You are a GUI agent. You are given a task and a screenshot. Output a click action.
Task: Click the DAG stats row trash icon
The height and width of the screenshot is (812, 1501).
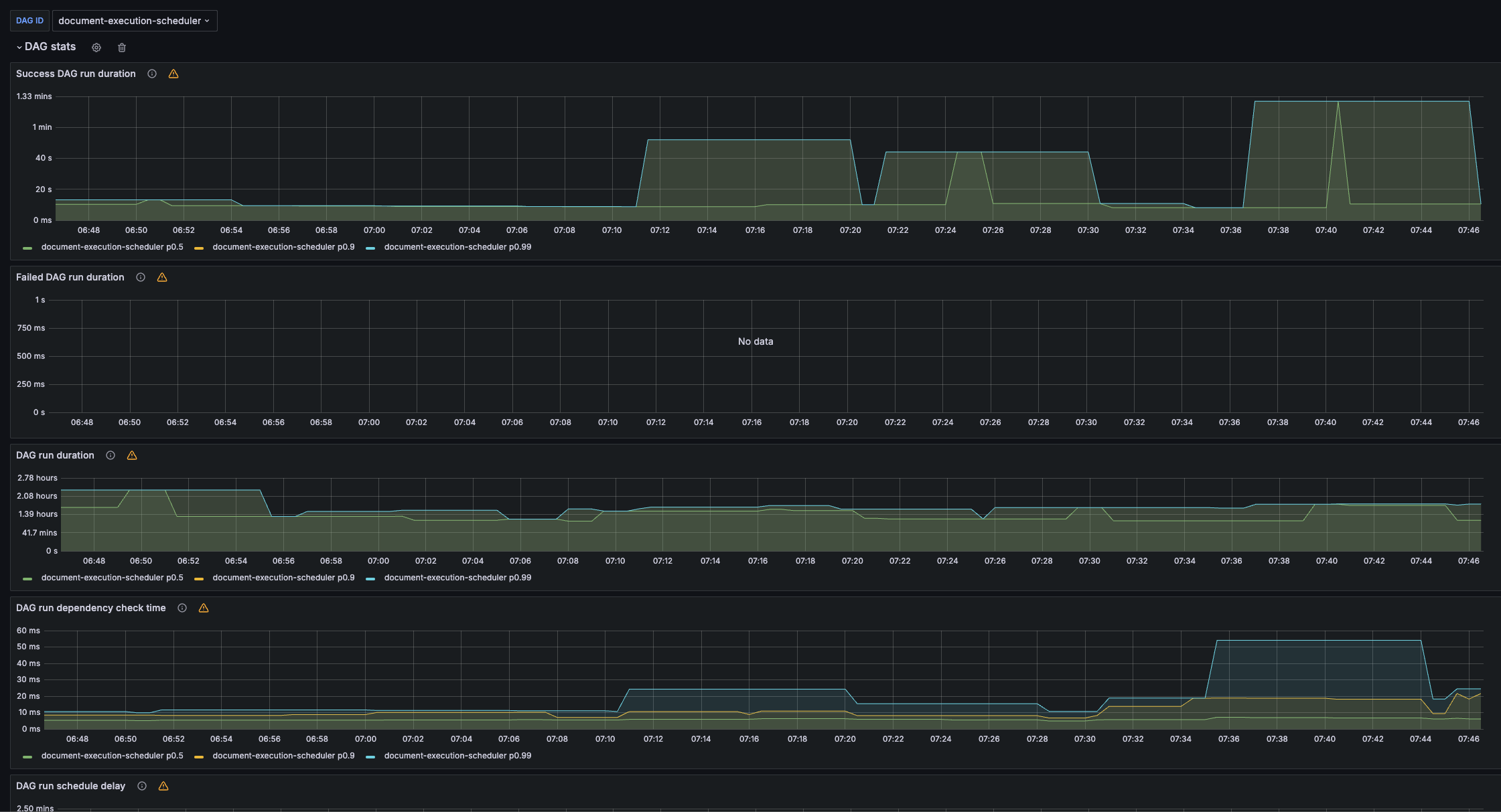[122, 48]
